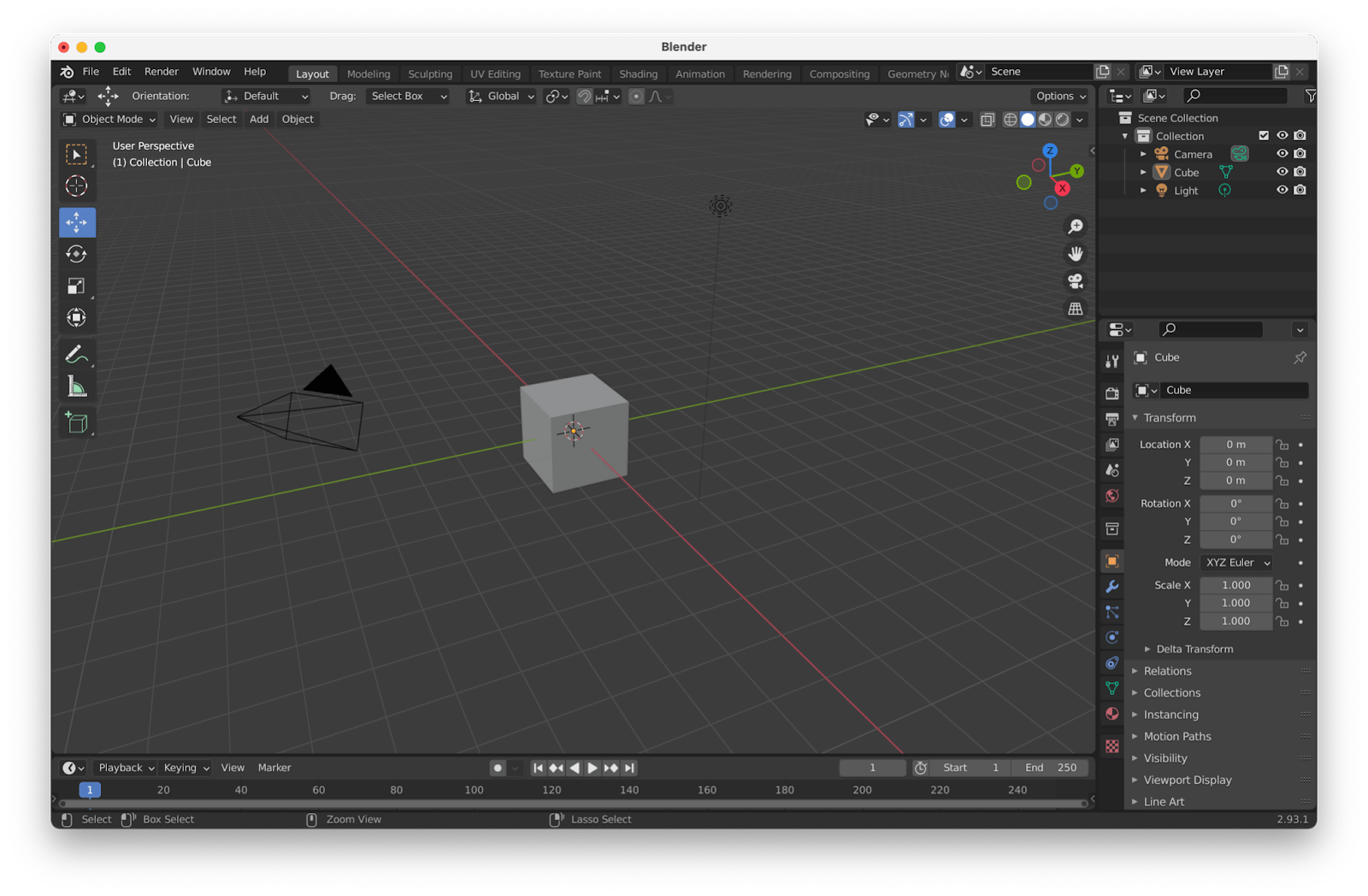The image size is (1368, 896).
Task: Toggle auto keying record button
Action: click(498, 768)
